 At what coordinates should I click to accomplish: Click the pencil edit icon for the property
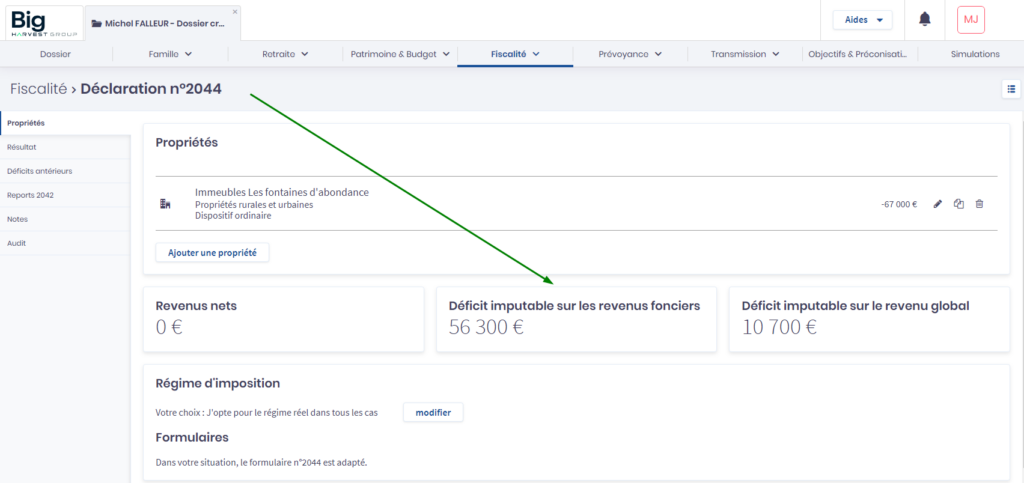pyautogui.click(x=938, y=204)
